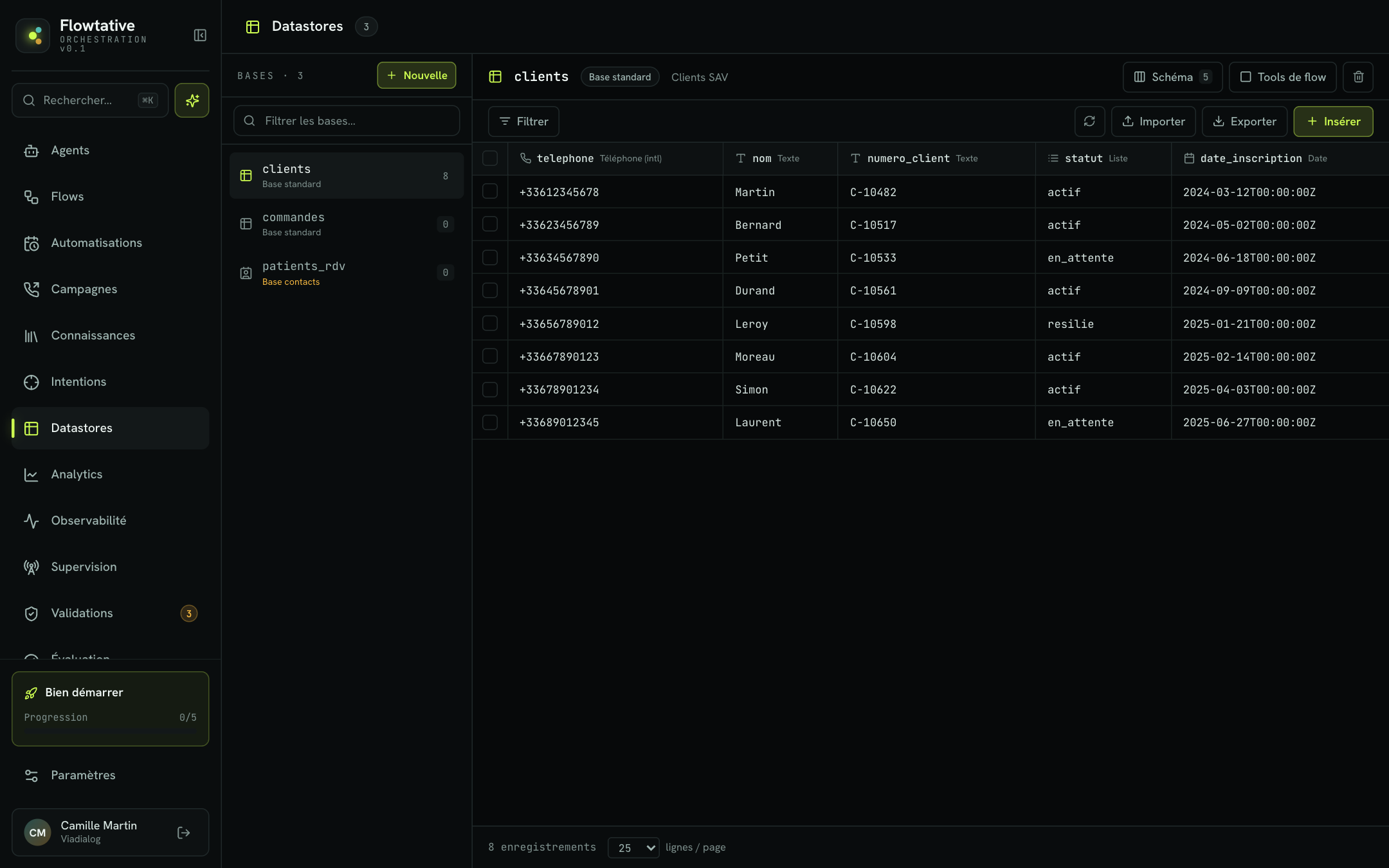Click the date_inscription column header
The image size is (1389, 868).
[x=1280, y=158]
